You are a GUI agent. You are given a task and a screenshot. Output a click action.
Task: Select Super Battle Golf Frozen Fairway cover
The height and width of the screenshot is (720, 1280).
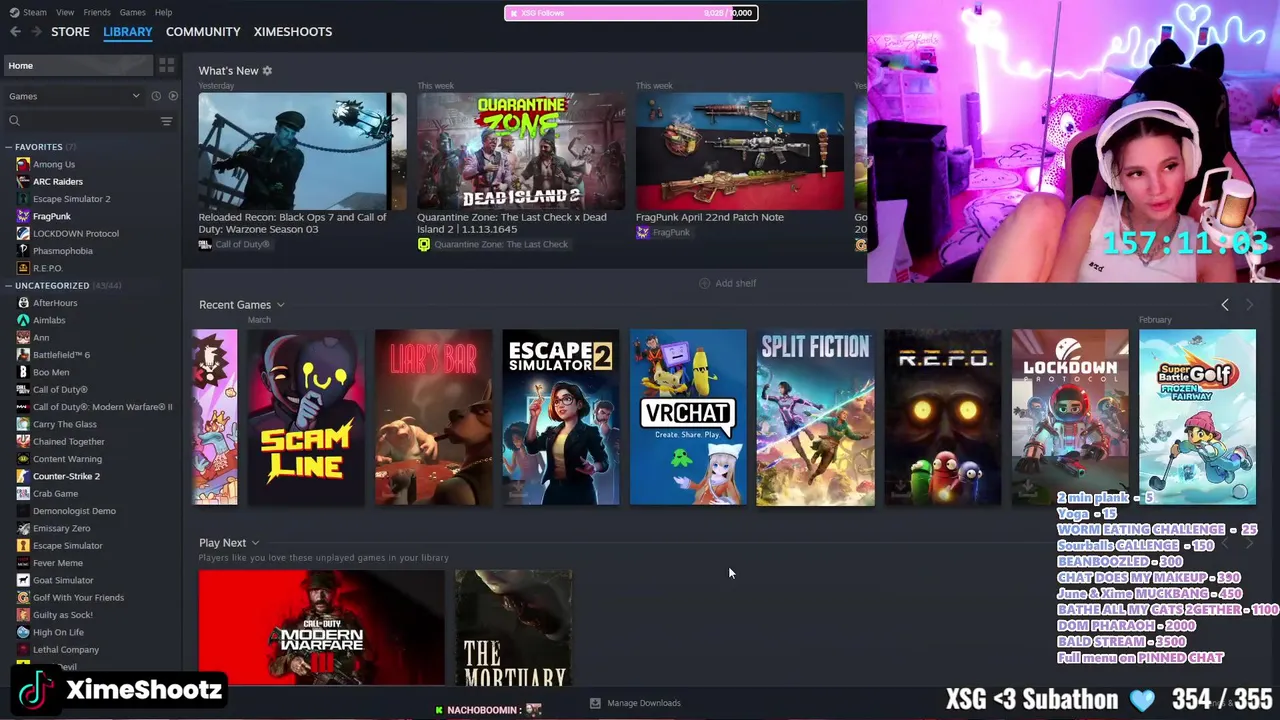coord(1197,417)
